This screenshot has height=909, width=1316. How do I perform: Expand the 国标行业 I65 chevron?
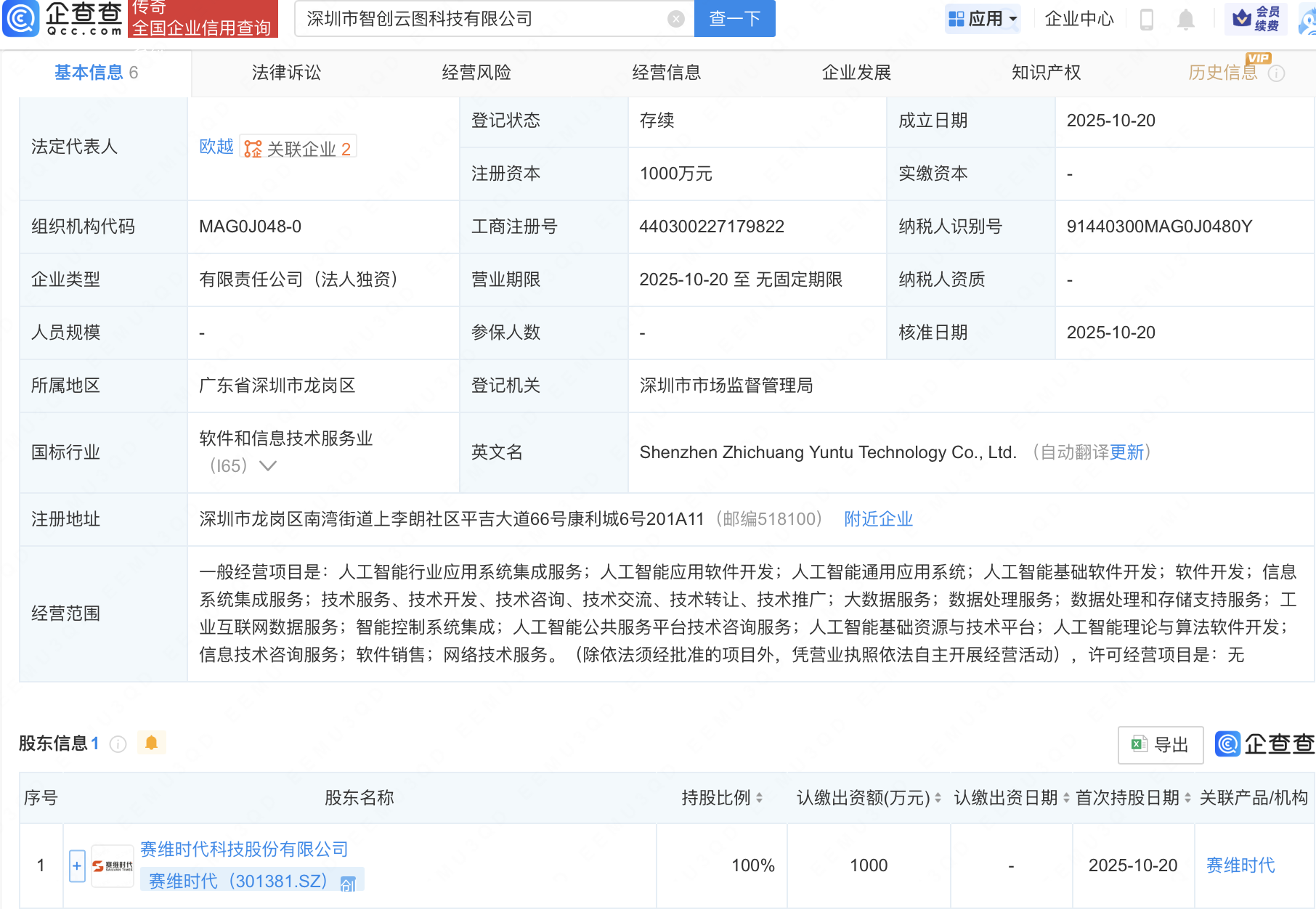click(268, 466)
